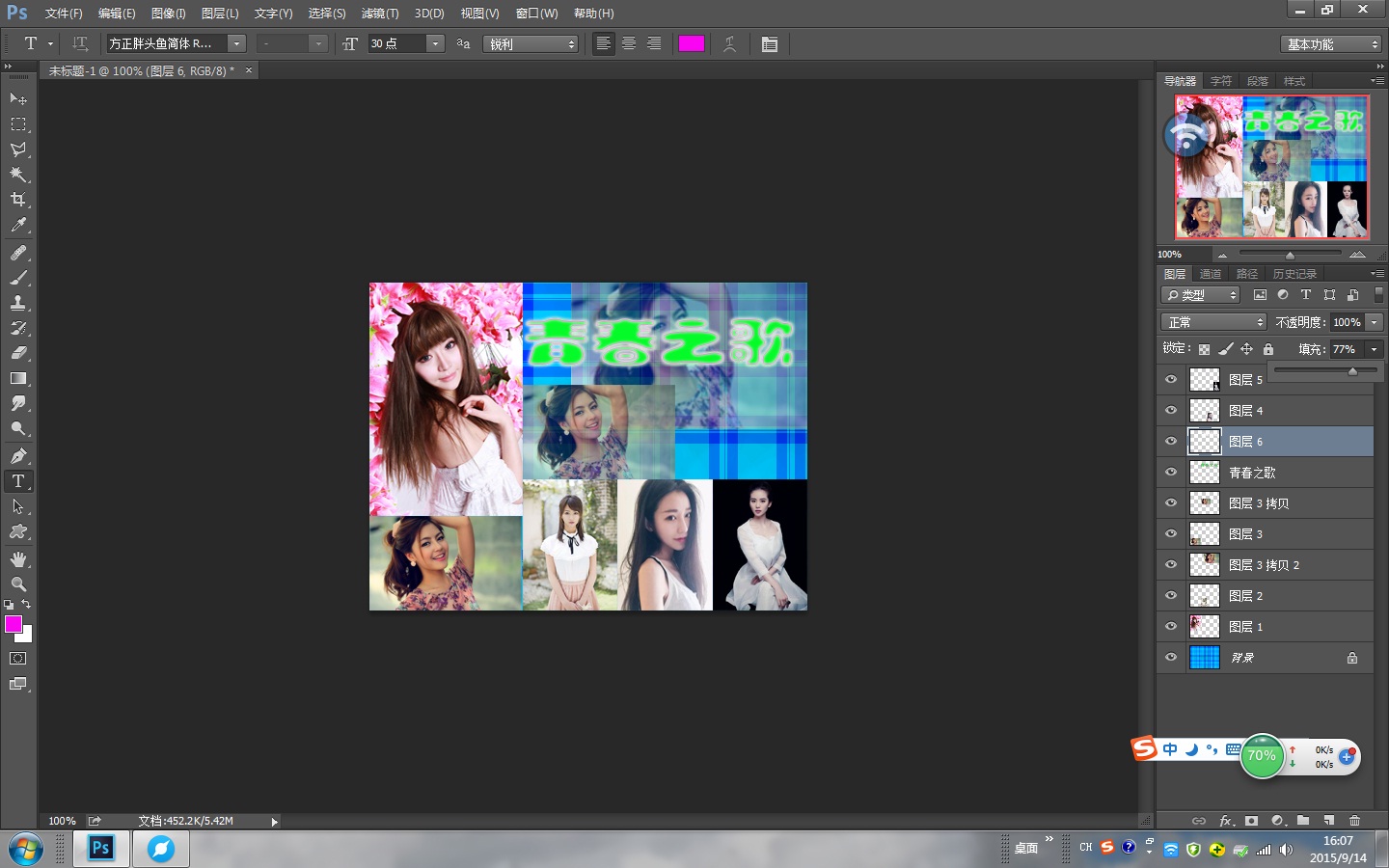This screenshot has height=868, width=1389.
Task: Open the 文件(F) menu
Action: pos(64,14)
